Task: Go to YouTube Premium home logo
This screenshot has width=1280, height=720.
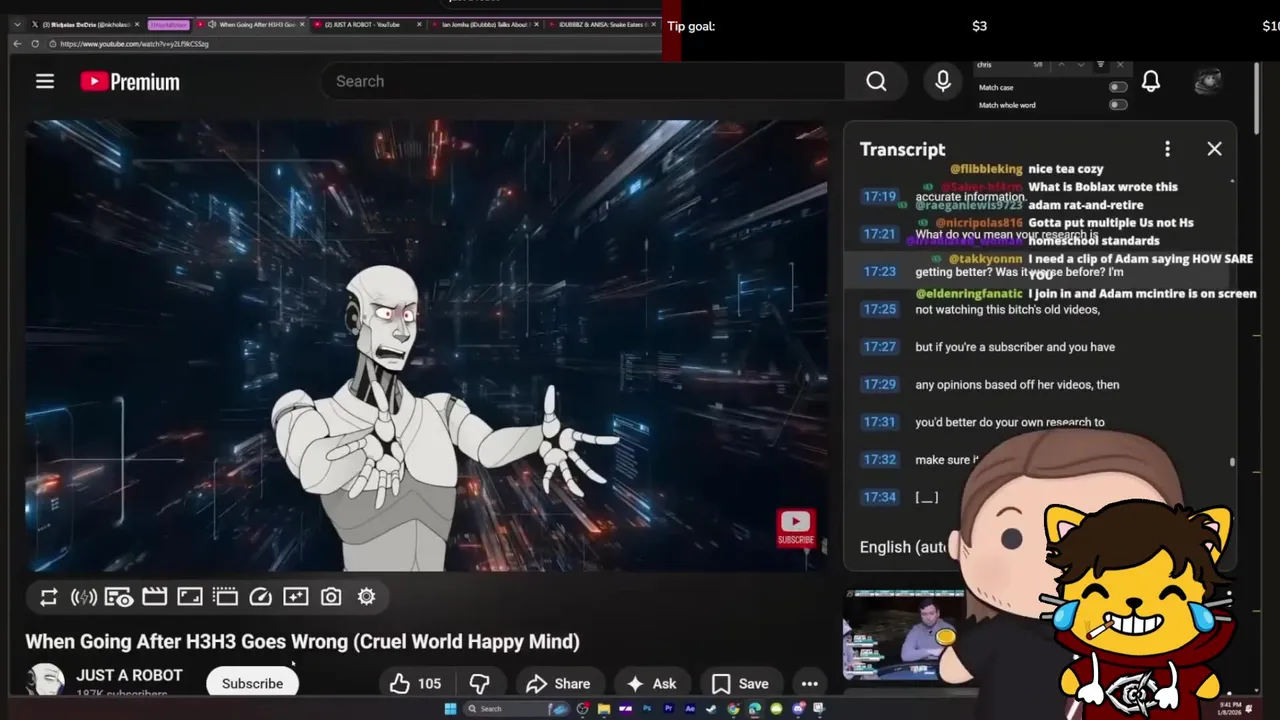Action: coord(130,82)
